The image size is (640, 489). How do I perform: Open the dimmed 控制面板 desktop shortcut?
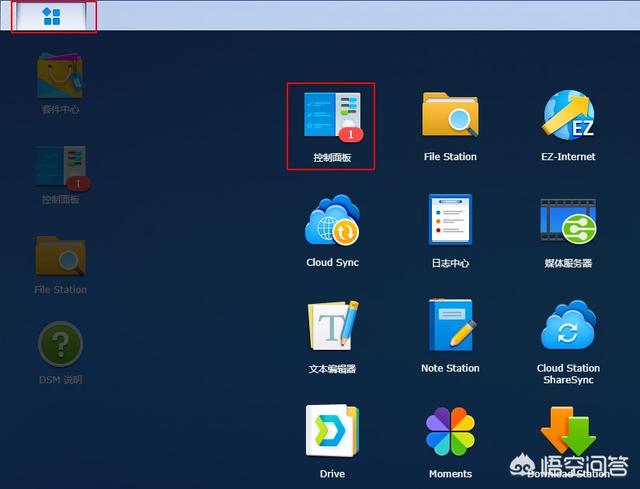click(61, 167)
